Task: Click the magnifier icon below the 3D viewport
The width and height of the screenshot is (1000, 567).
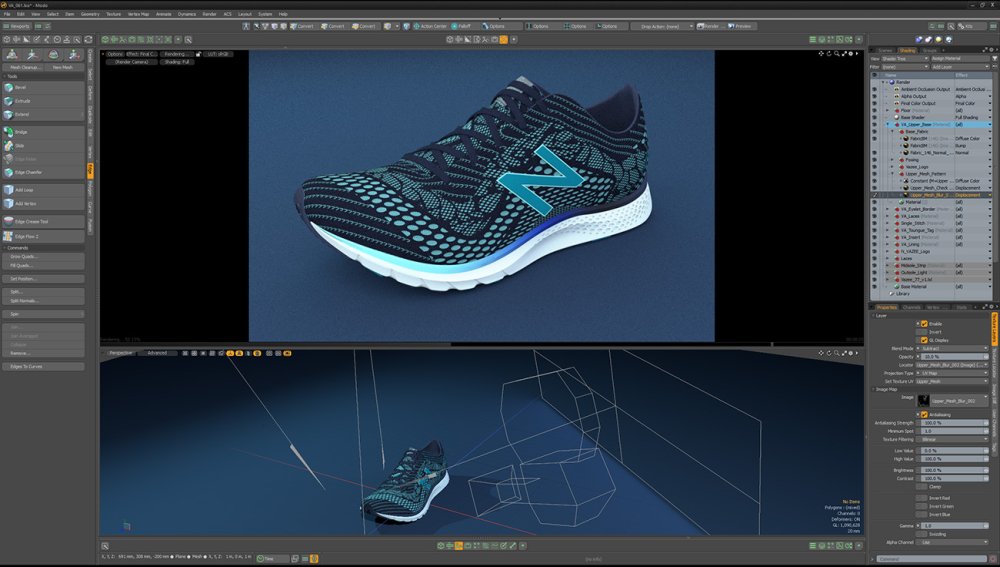Action: (x=105, y=546)
